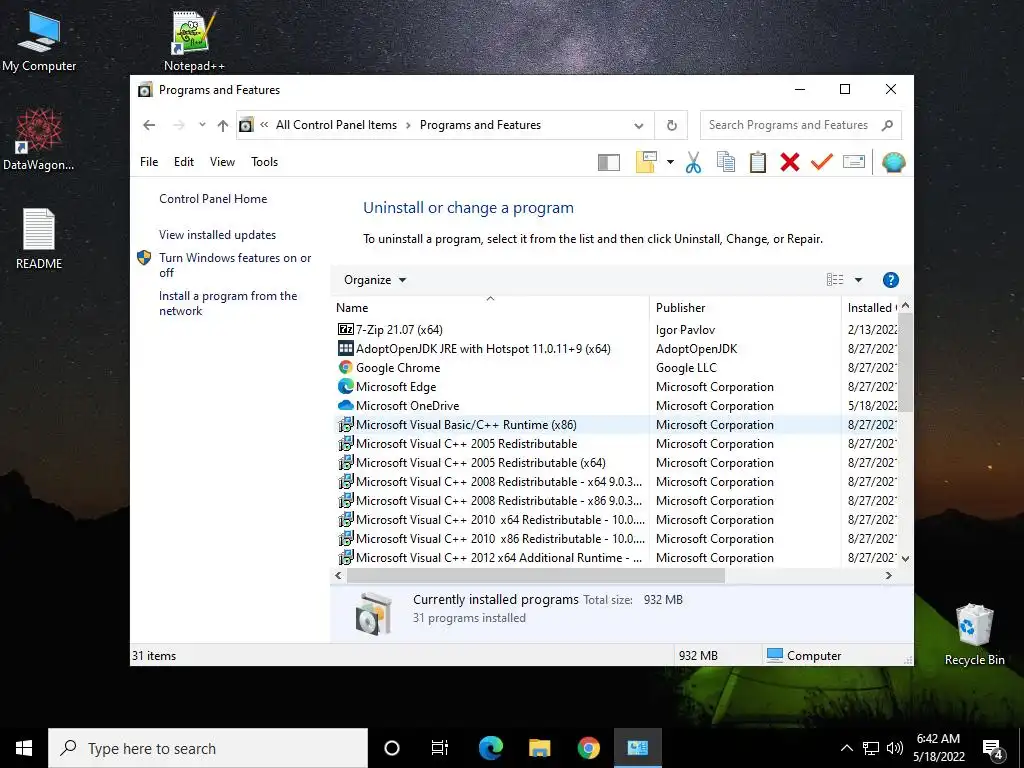Click Programs and Features breadcrumb segment

[480, 125]
